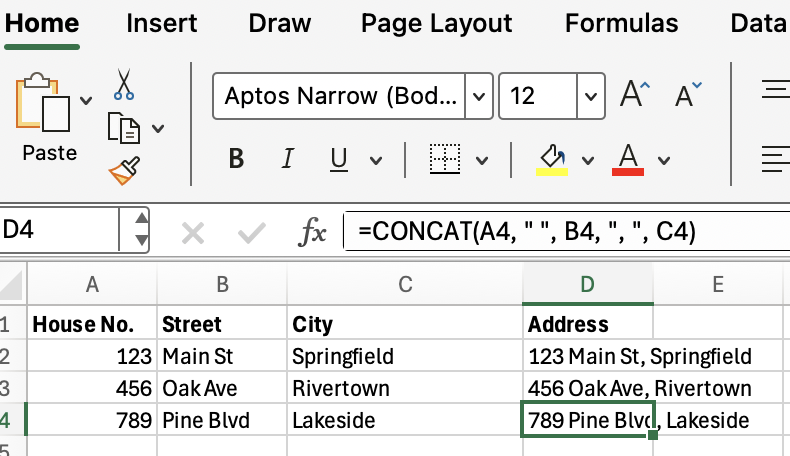
Task: Toggle Underline formatting
Action: click(339, 159)
